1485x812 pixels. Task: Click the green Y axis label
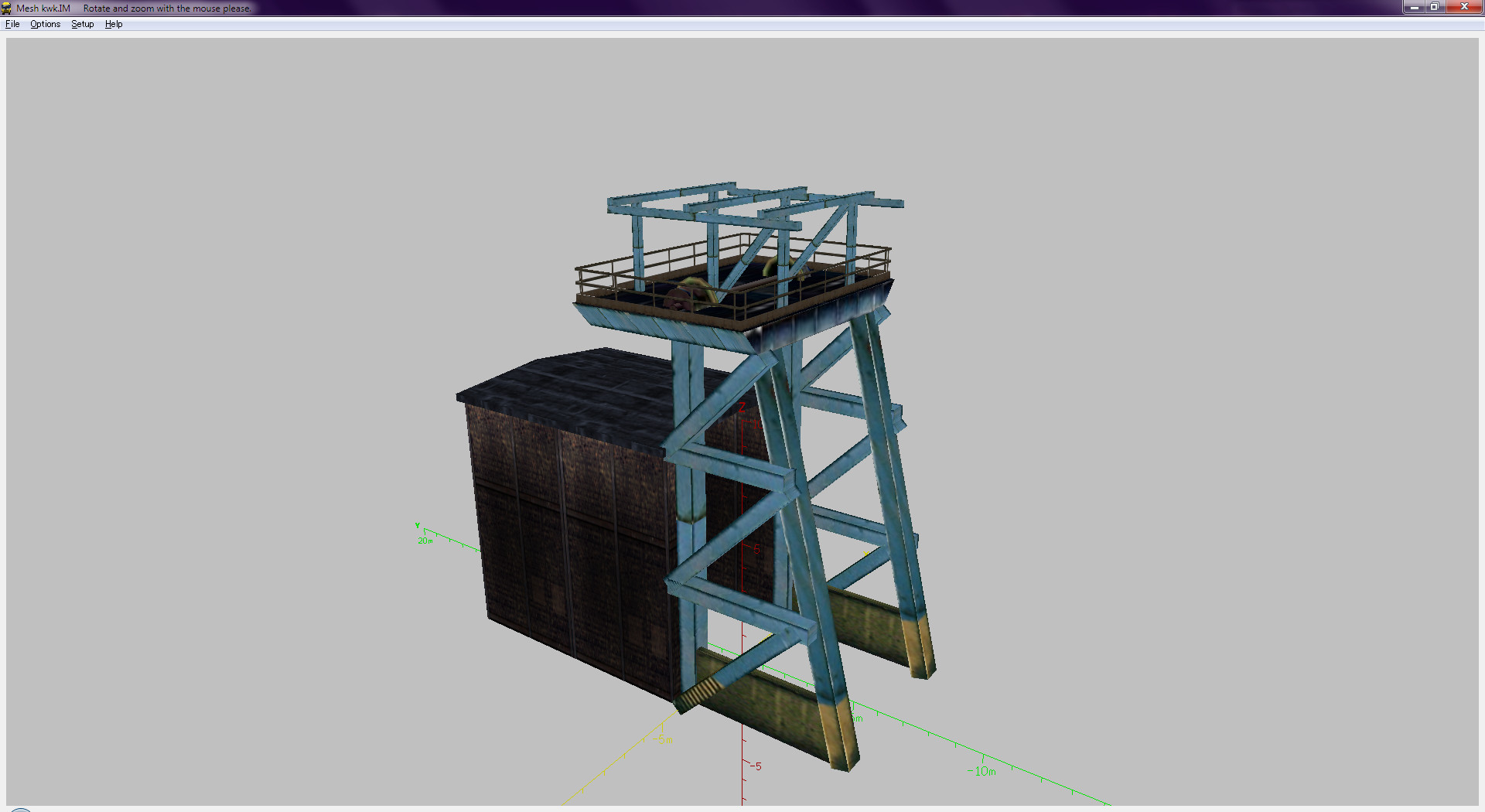pyautogui.click(x=418, y=526)
